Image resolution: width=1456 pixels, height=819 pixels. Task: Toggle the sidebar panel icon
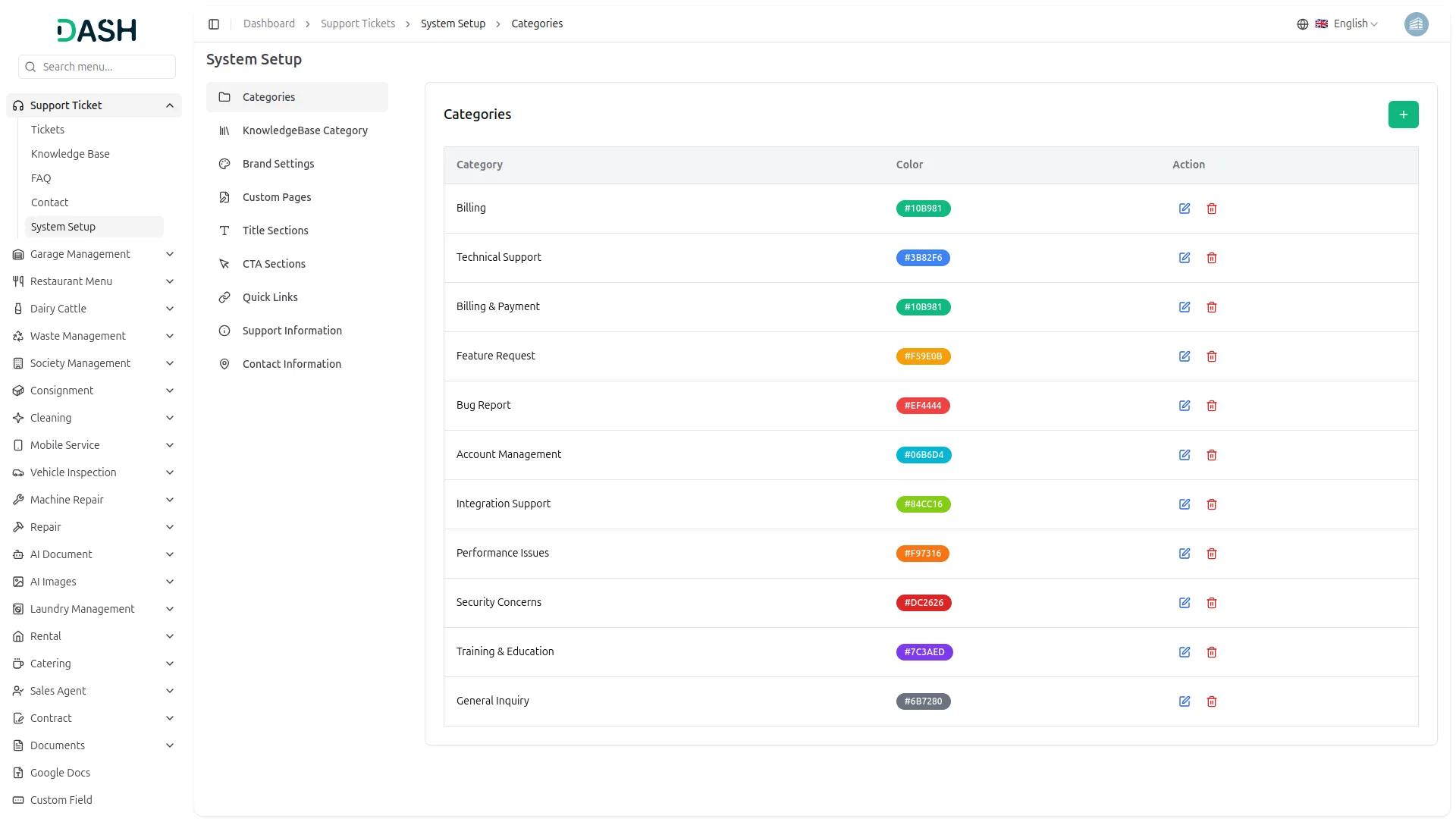tap(214, 24)
